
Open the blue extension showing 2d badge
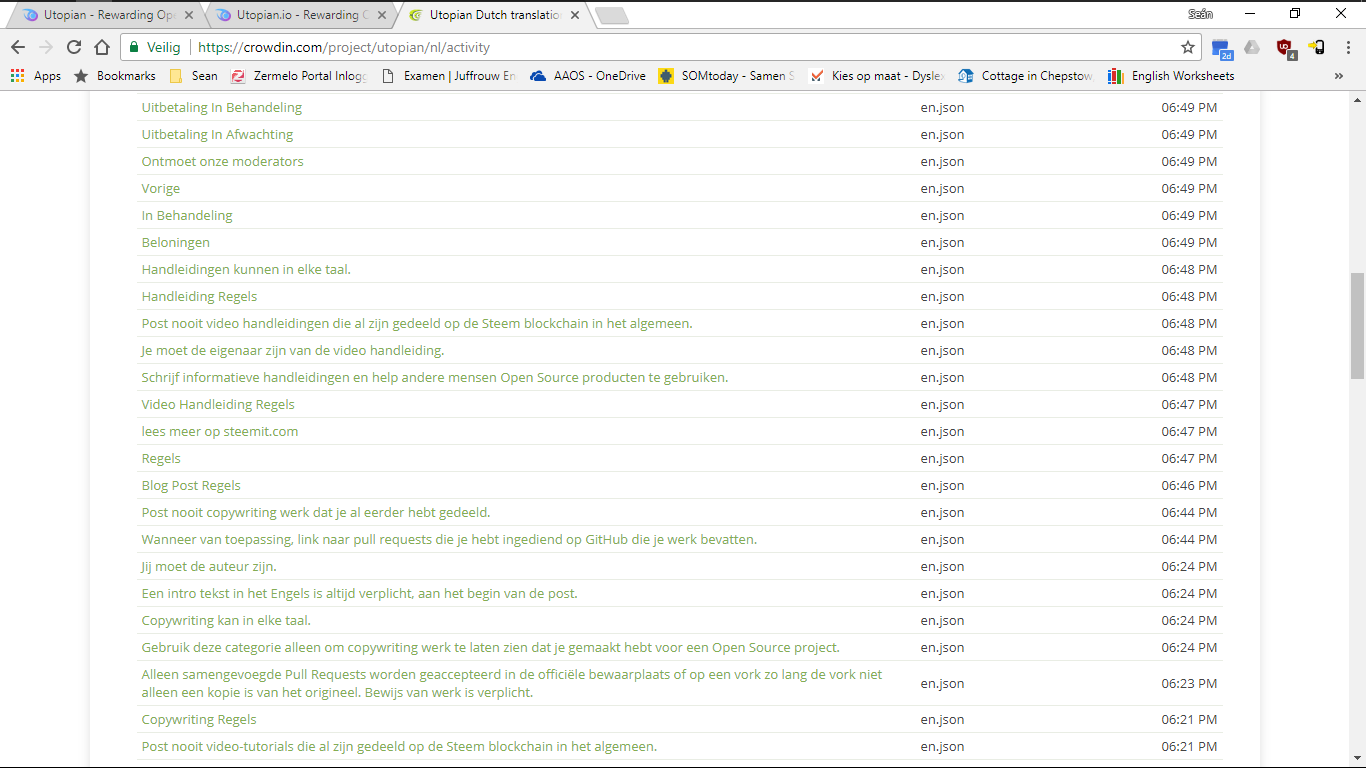(x=1221, y=47)
